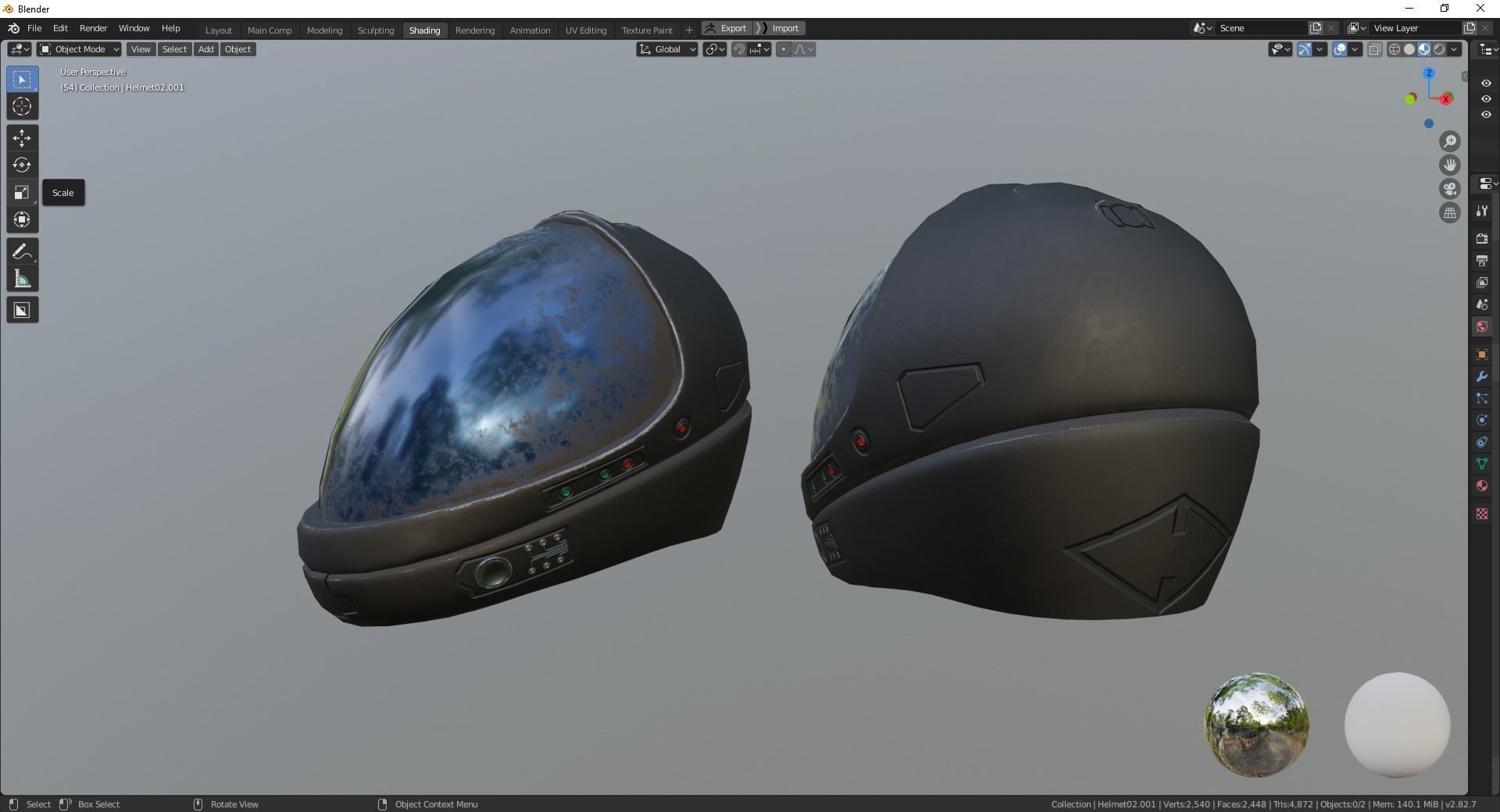Switch to the Texture Paint workspace tab
Screen dimensions: 1500x812
point(647,30)
